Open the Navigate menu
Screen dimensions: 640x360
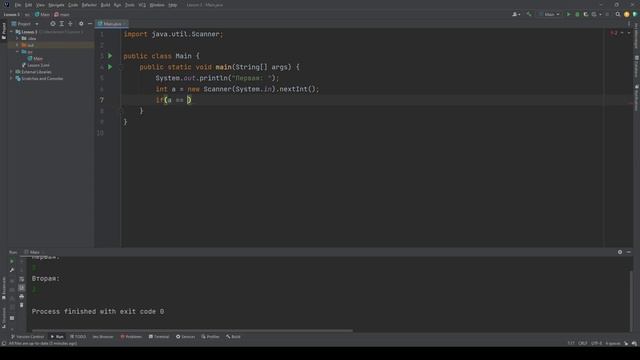[56, 5]
